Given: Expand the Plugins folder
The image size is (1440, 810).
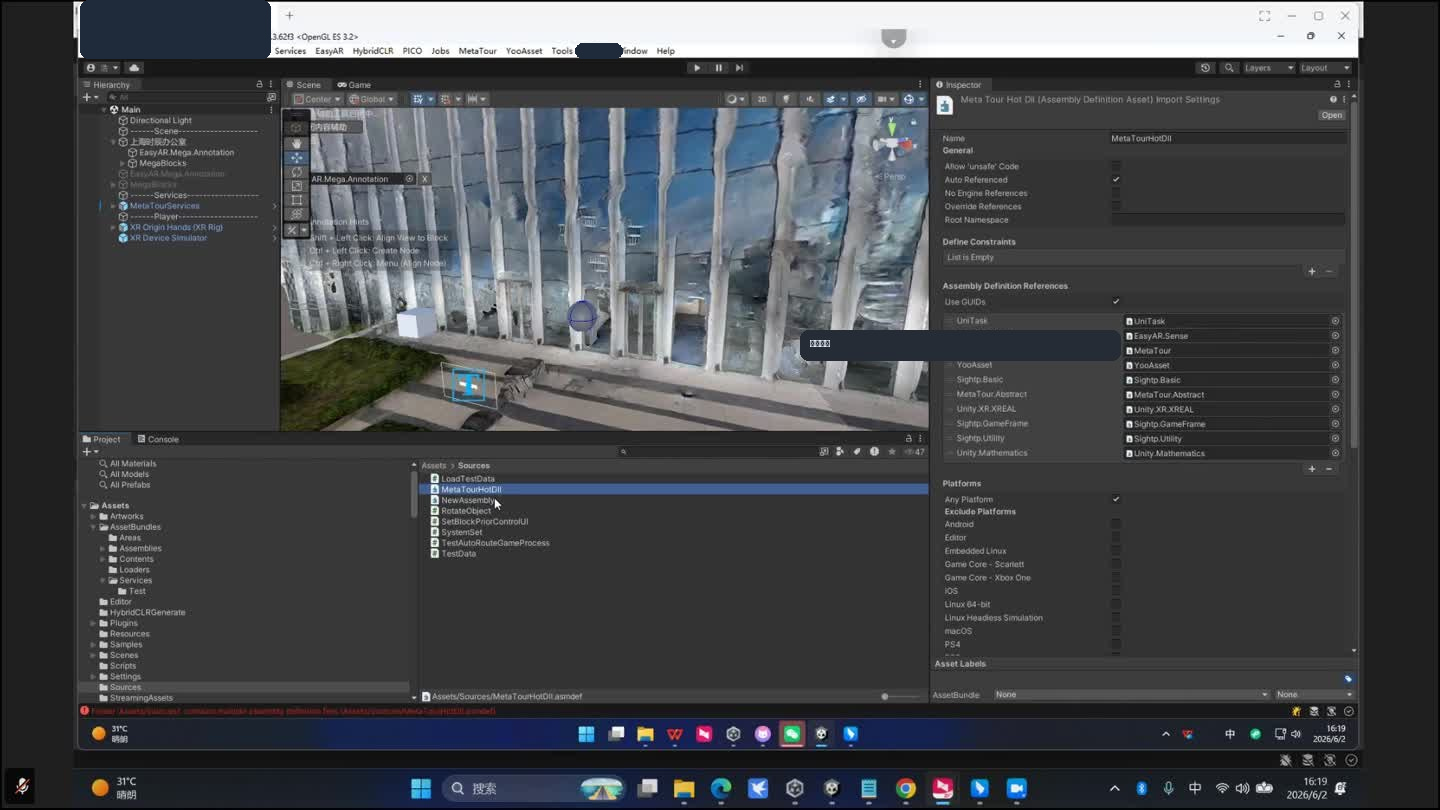Looking at the screenshot, I should tap(93, 623).
